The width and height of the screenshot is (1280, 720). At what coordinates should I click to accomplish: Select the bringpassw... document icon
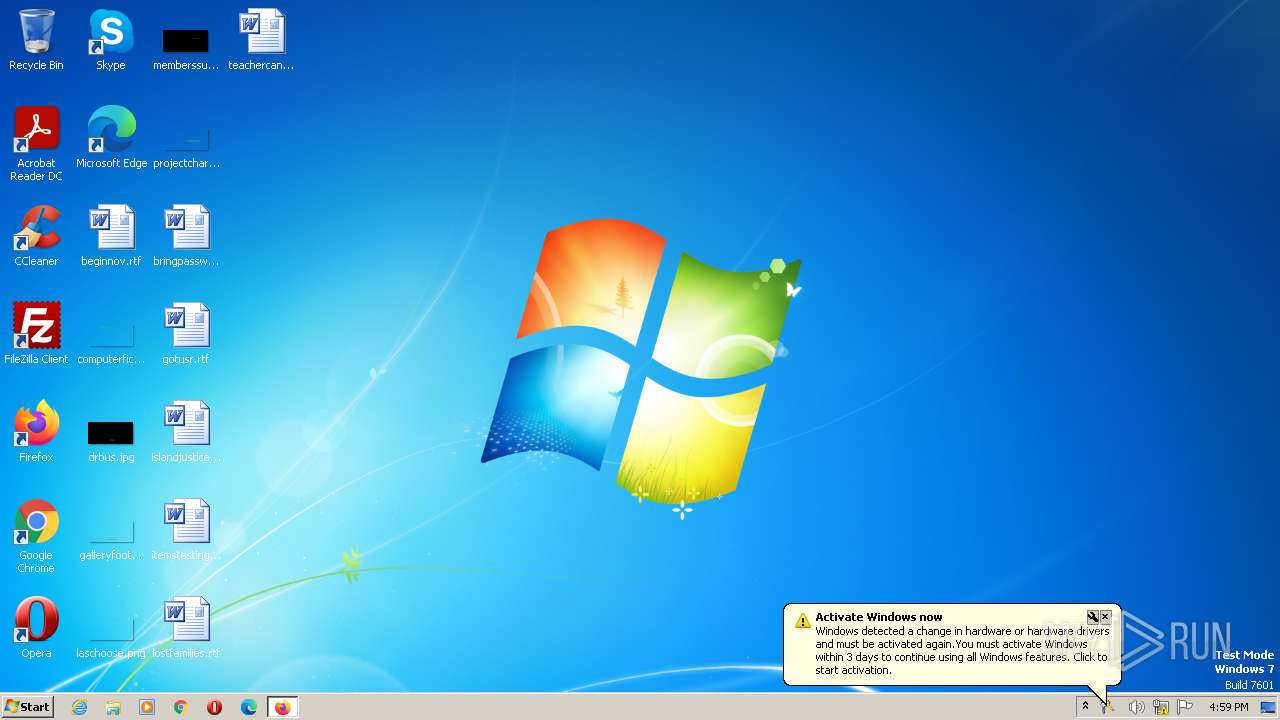pyautogui.click(x=186, y=236)
